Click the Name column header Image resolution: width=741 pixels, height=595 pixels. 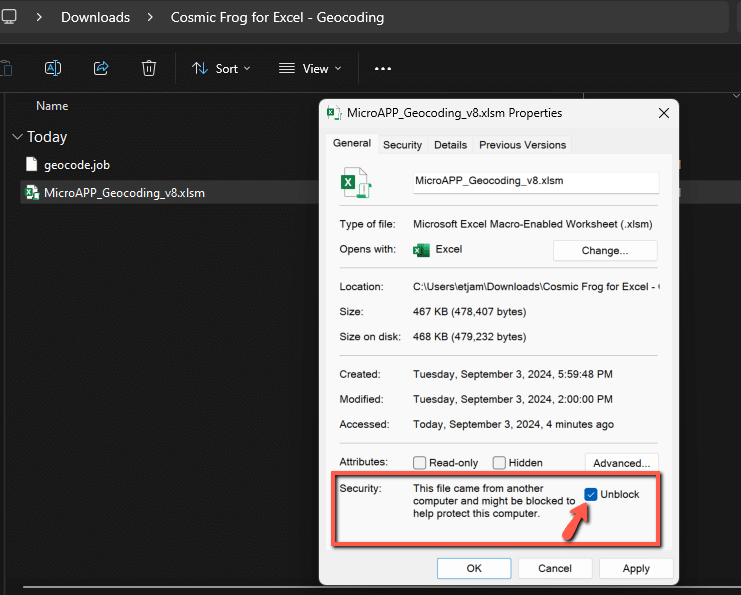pos(52,106)
